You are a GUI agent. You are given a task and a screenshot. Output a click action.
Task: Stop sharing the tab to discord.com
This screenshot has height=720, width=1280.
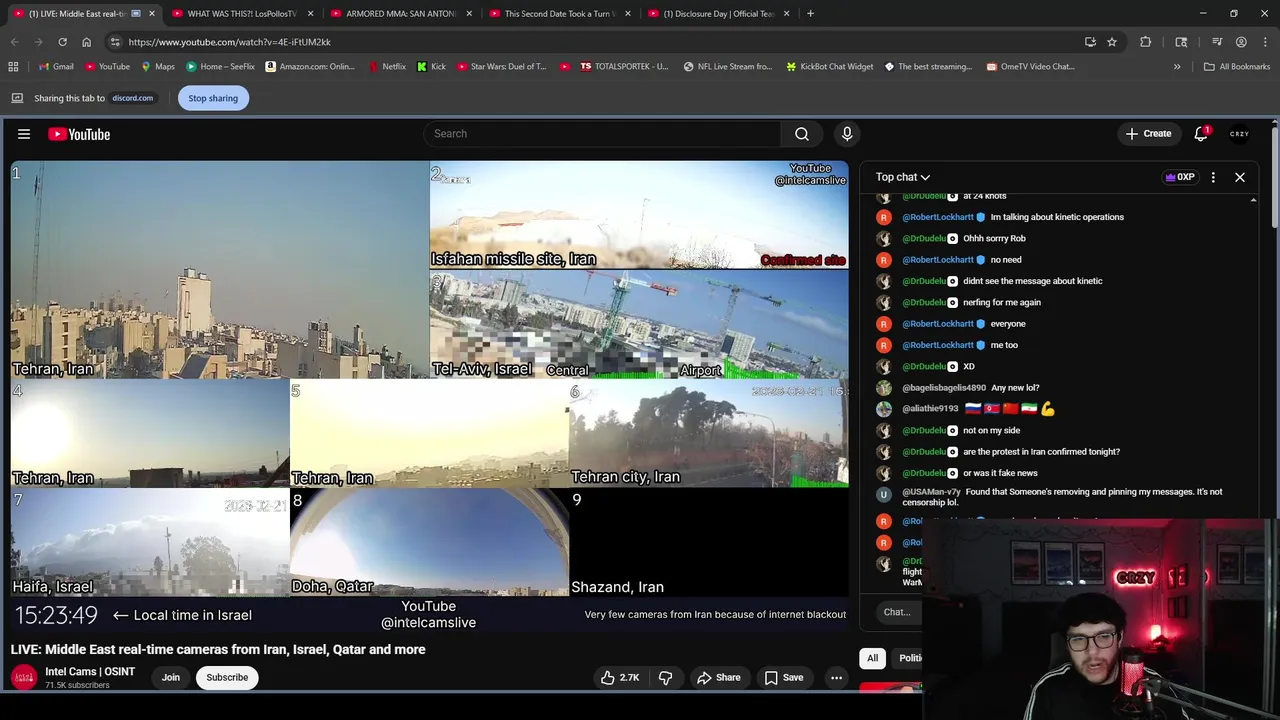[x=213, y=98]
